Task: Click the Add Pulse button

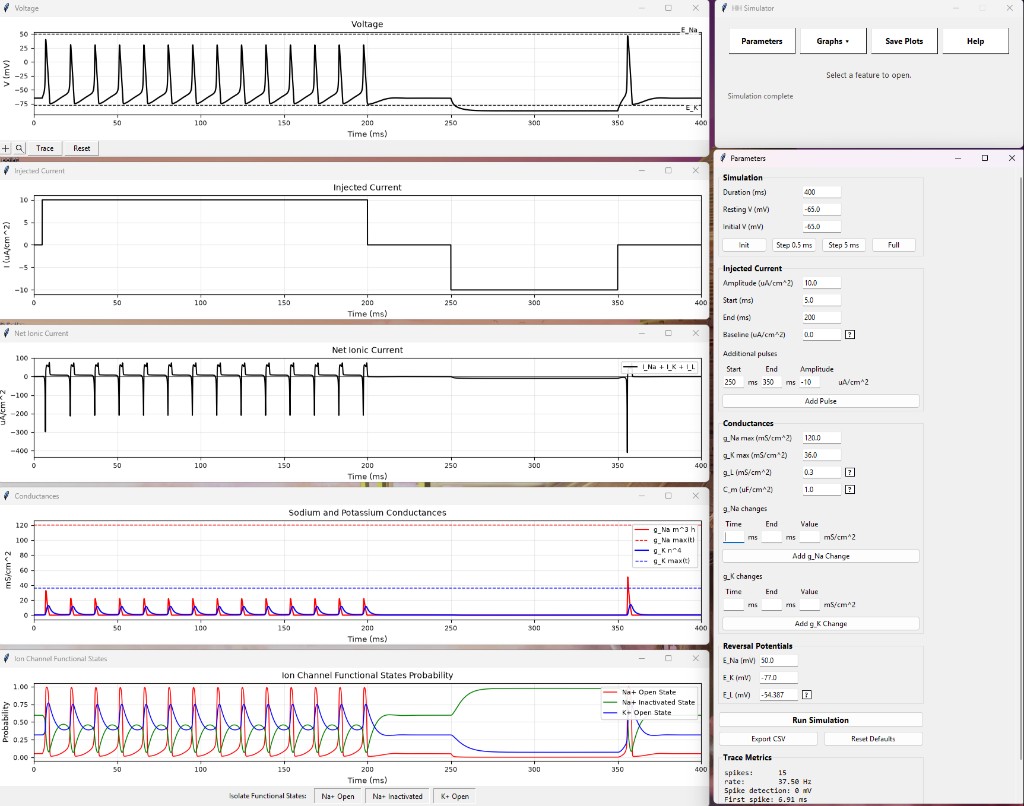Action: pyautogui.click(x=820, y=401)
